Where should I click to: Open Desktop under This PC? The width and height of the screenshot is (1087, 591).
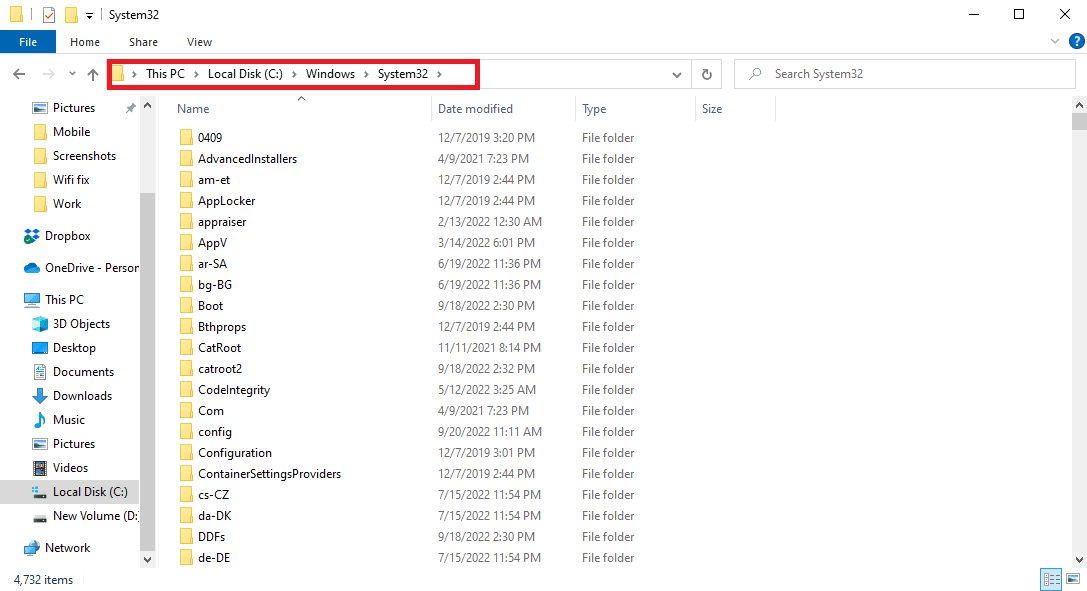pos(74,348)
